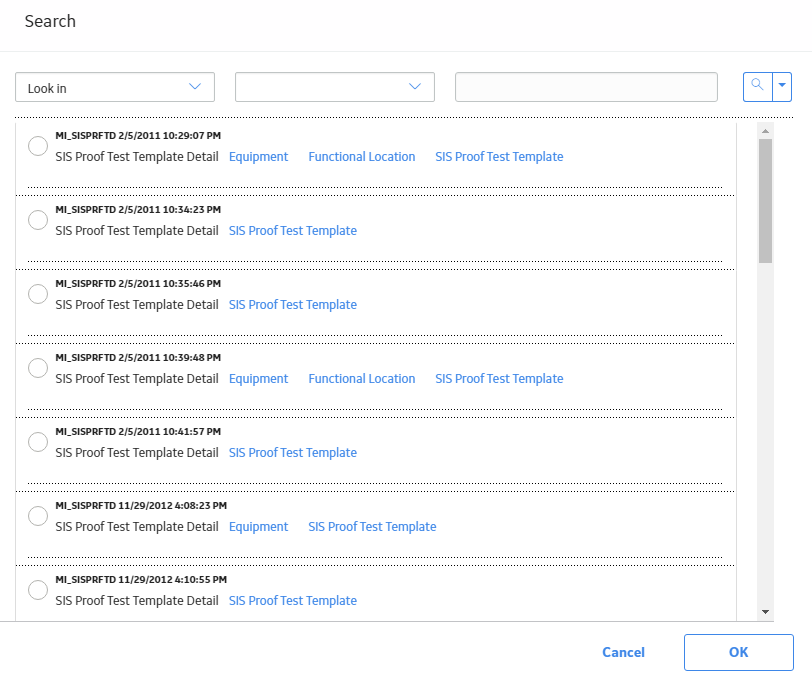Click the Cancel button
812x686 pixels.
point(623,652)
